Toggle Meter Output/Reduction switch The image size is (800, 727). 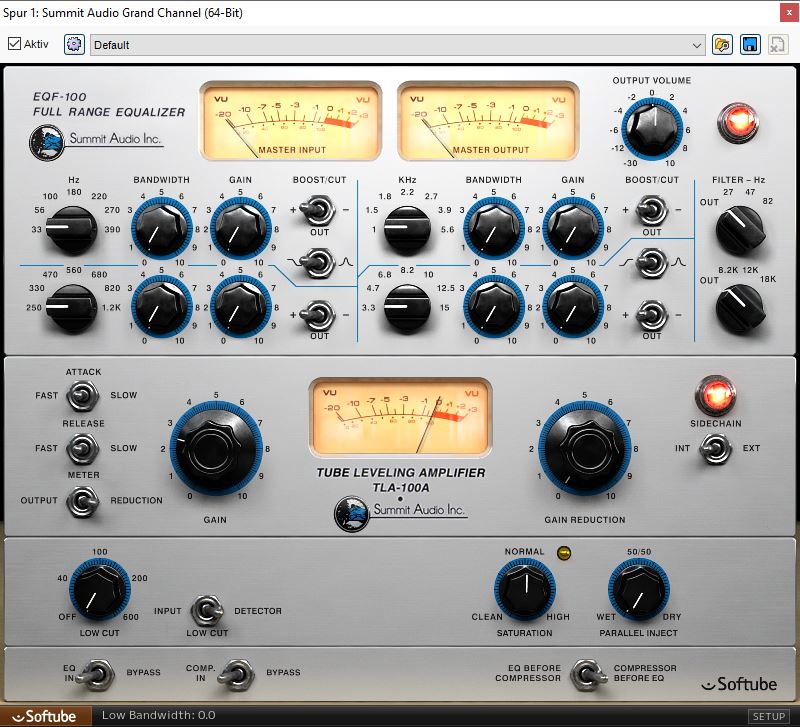coord(83,501)
